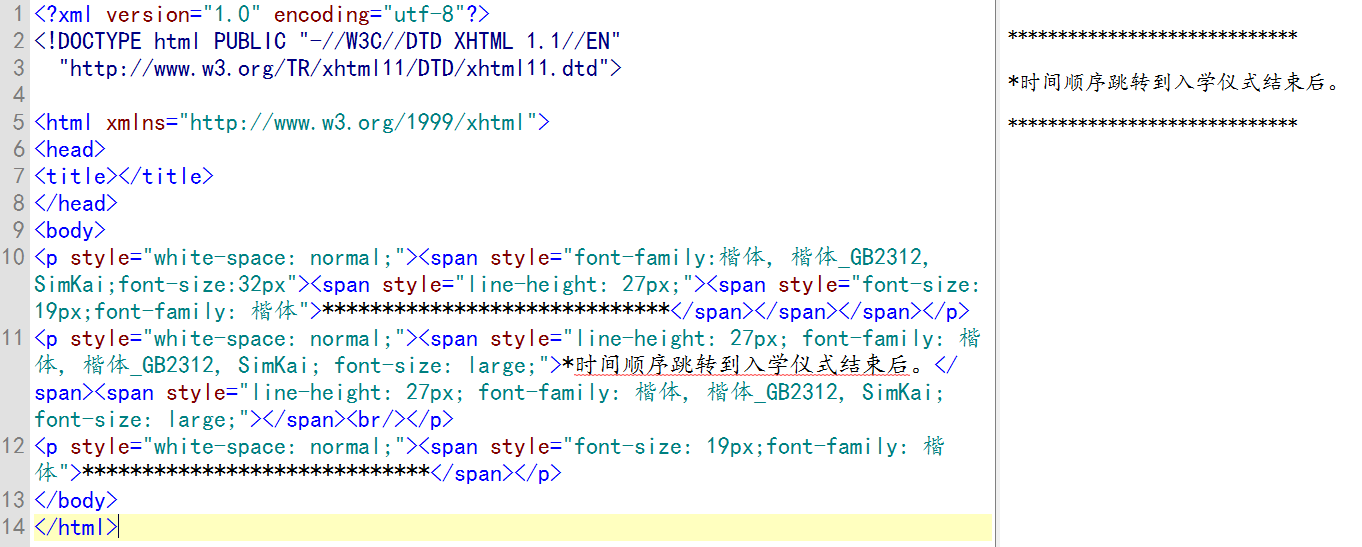Viewport: 1362px width, 547px height.
Task: Click the closing '</body>' tag
Action: click(x=76, y=501)
